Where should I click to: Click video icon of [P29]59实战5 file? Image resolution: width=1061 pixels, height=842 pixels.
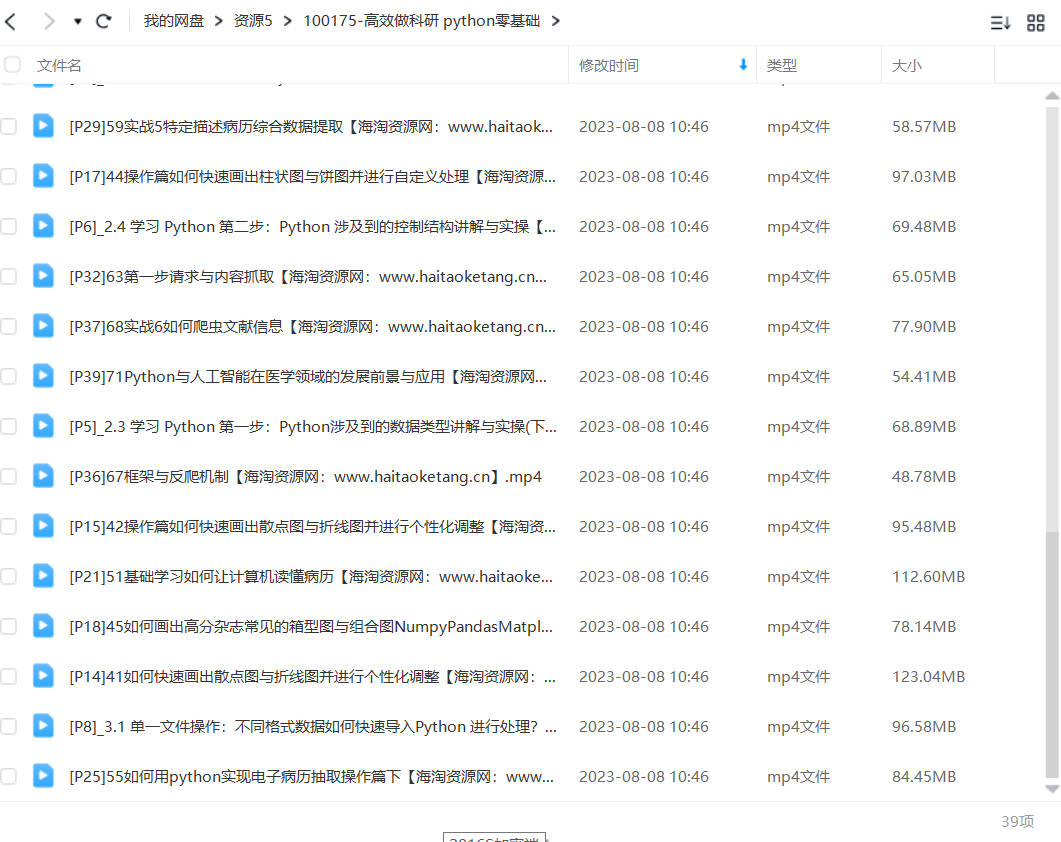click(43, 126)
